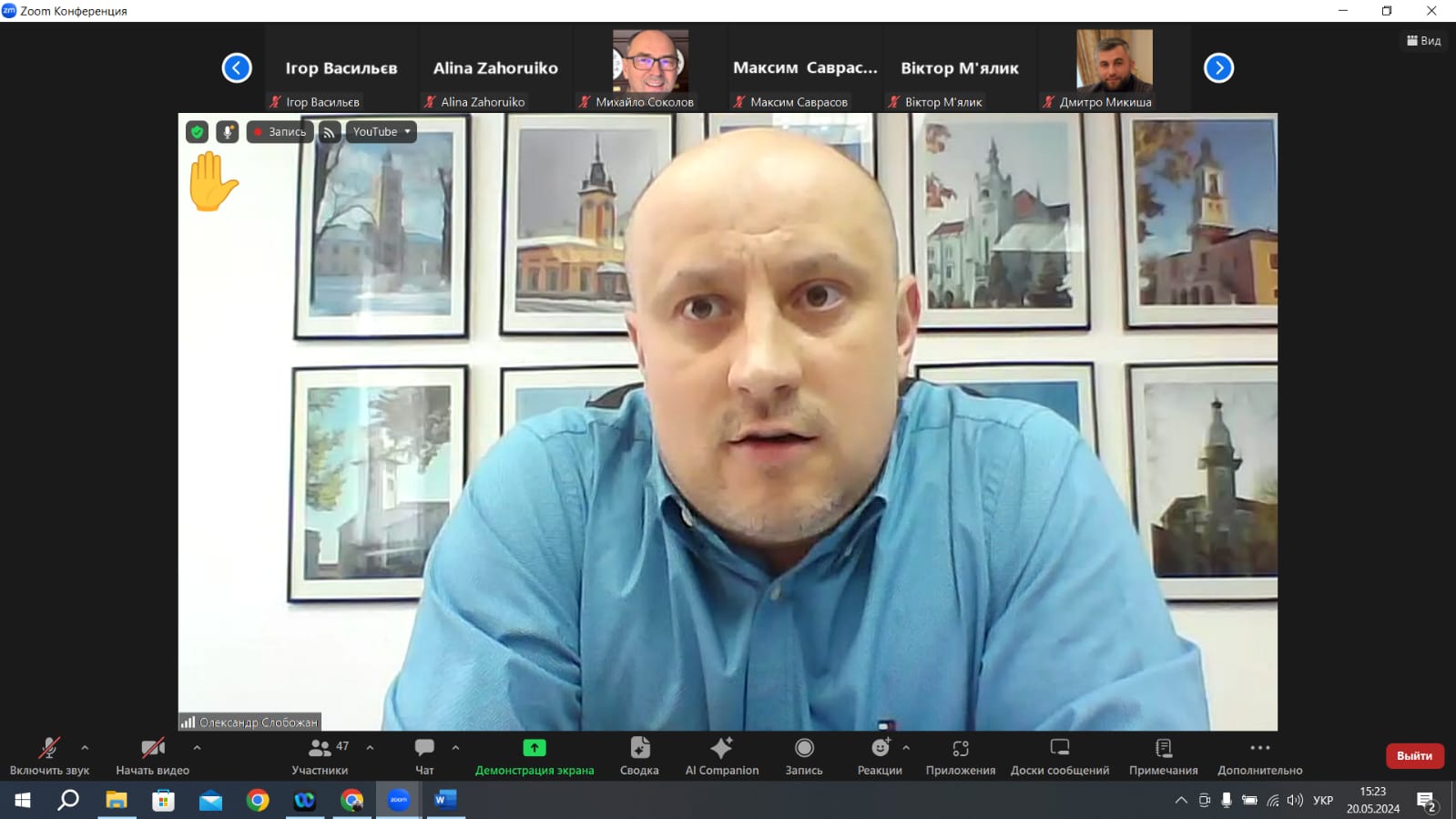
Task: Expand arrow next to Реакции
Action: point(906,748)
